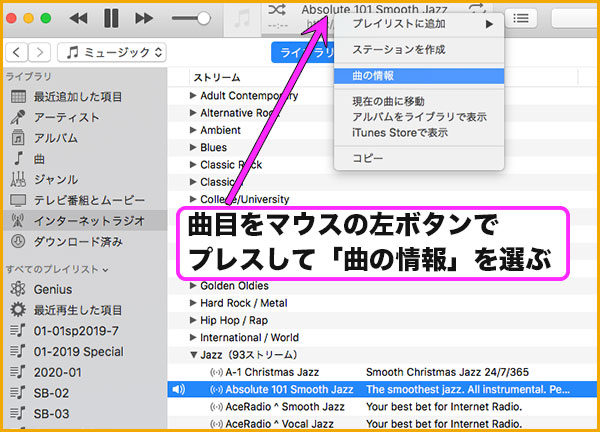Expand the Classic Rock category
Image resolution: width=600 pixels, height=432 pixels.
(x=193, y=165)
